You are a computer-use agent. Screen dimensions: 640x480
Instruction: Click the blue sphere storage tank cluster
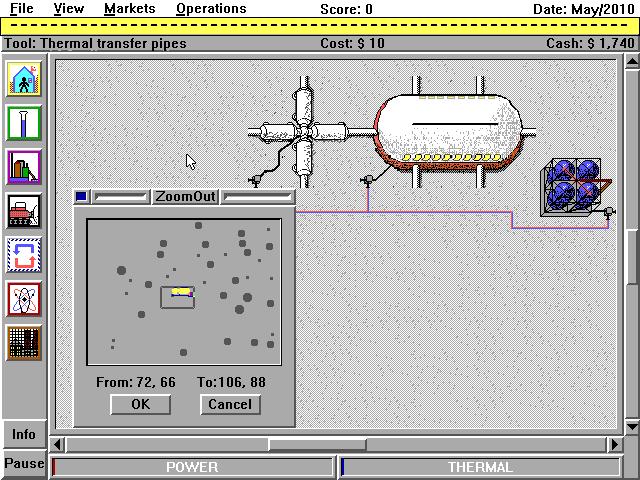[575, 187]
